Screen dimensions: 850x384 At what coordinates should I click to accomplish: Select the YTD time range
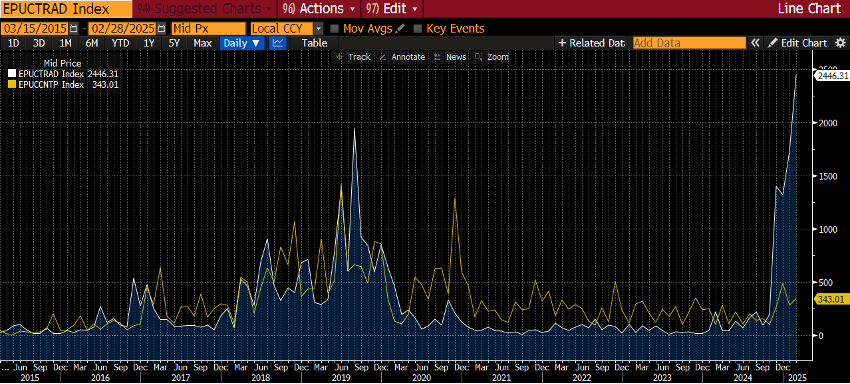click(x=120, y=43)
